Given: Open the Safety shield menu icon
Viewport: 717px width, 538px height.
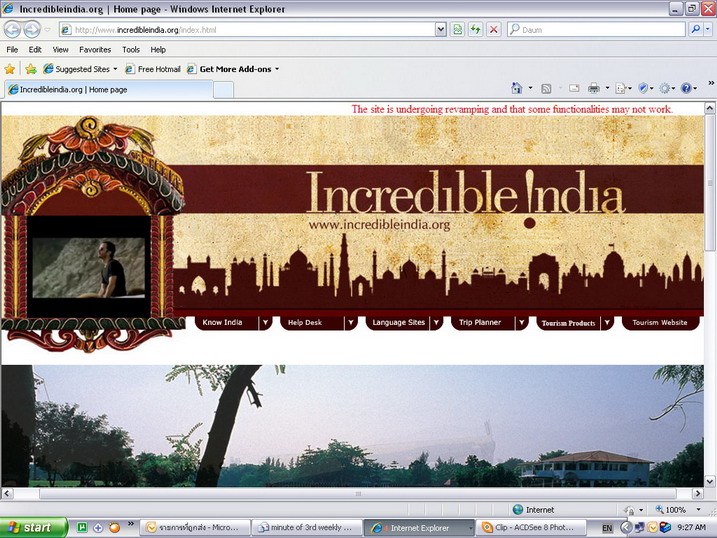Looking at the screenshot, I should pyautogui.click(x=645, y=88).
